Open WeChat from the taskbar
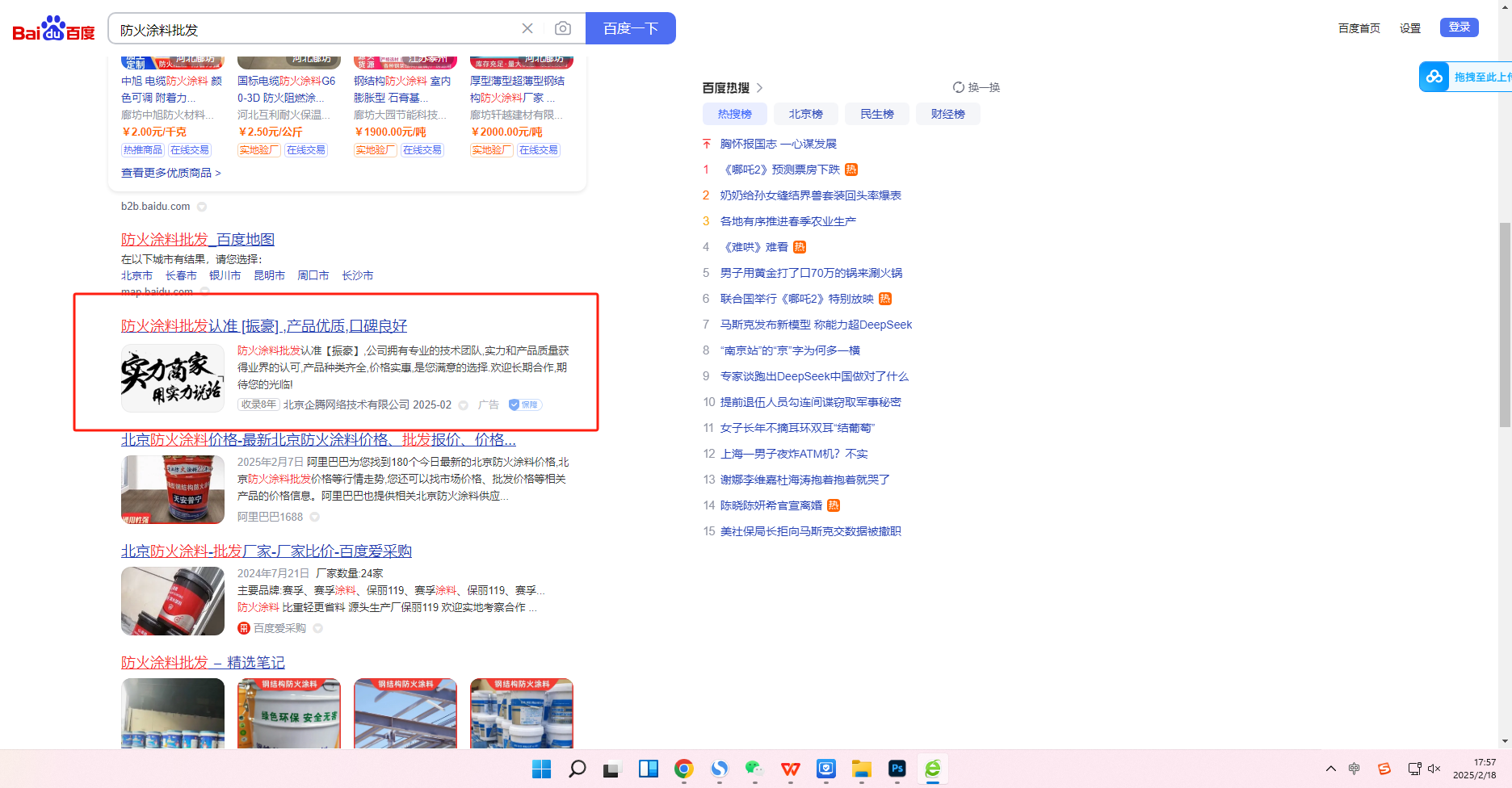Image resolution: width=1512 pixels, height=788 pixels. pos(754,769)
